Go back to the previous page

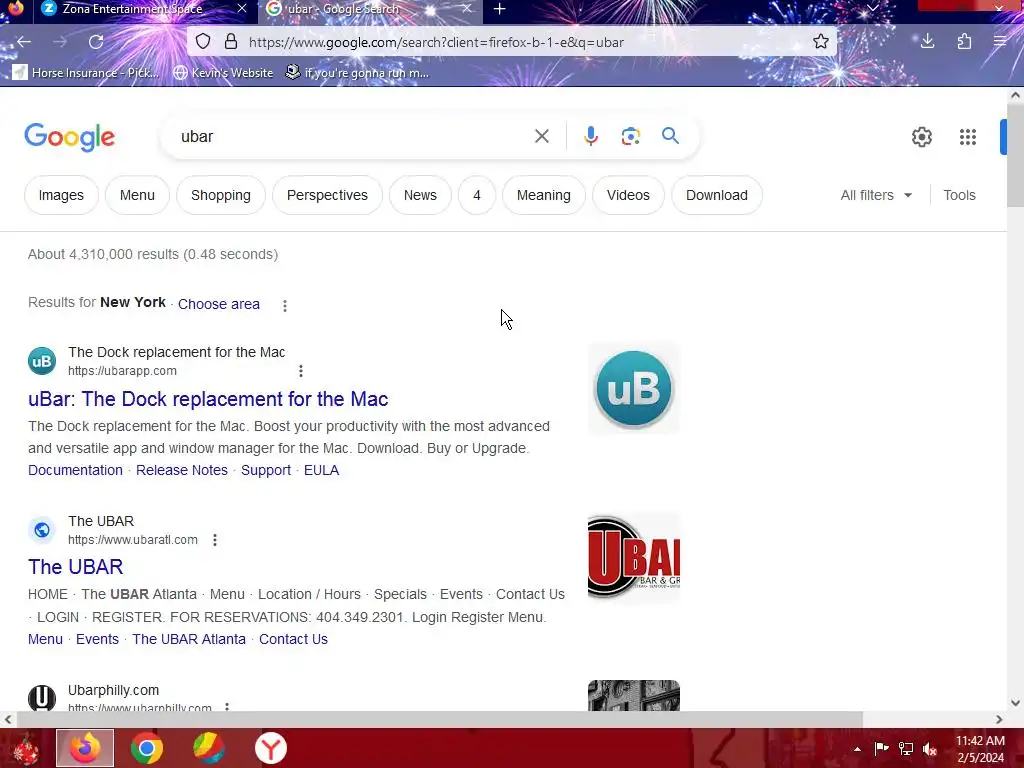(x=24, y=42)
